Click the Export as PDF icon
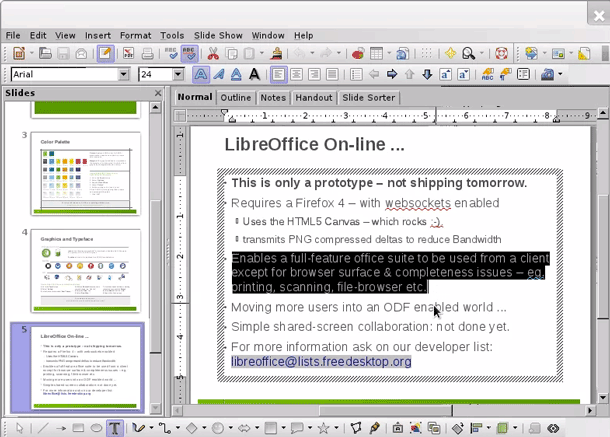610x437 pixels. point(128,53)
